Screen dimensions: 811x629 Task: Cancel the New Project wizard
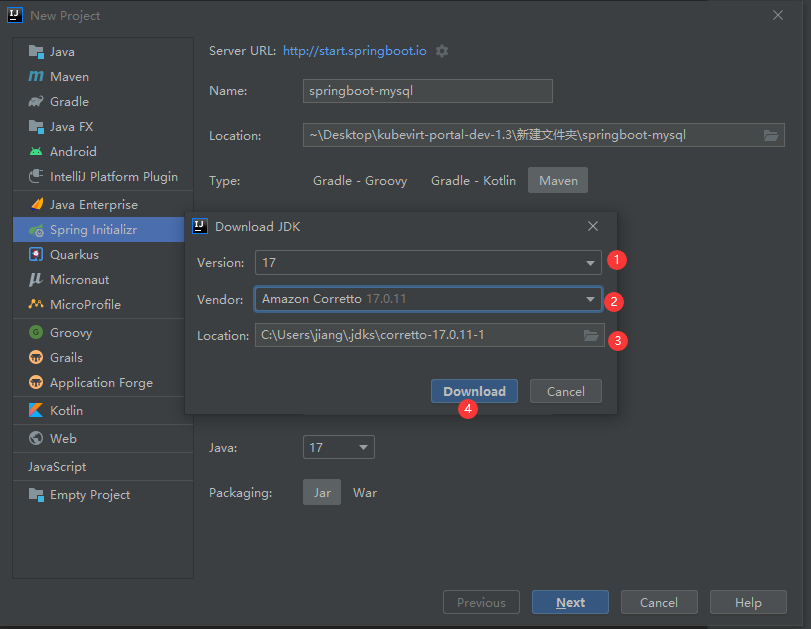tap(659, 602)
